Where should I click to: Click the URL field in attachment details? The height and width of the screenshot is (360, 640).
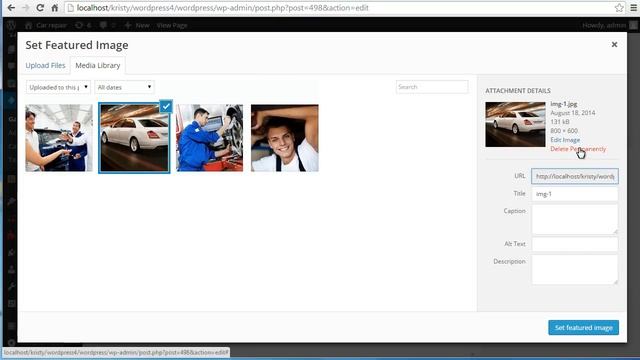pyautogui.click(x=575, y=176)
